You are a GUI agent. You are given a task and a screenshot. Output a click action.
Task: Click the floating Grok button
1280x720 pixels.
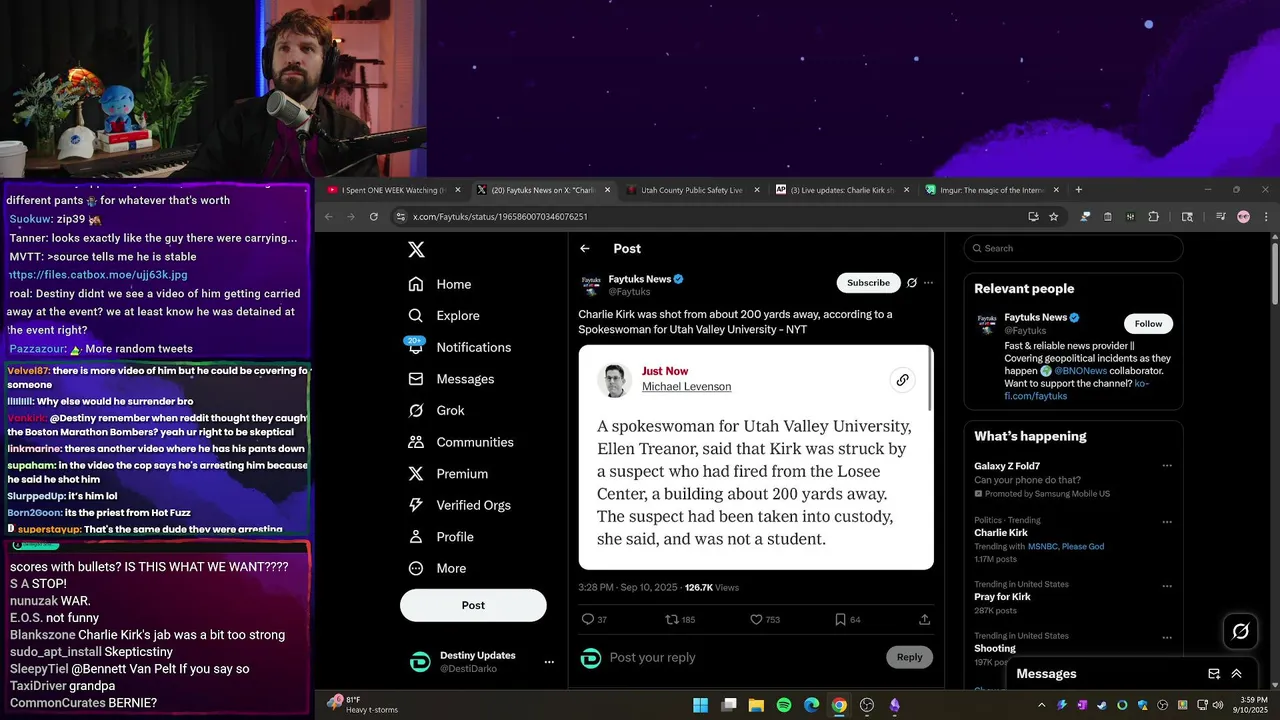[x=1241, y=631]
